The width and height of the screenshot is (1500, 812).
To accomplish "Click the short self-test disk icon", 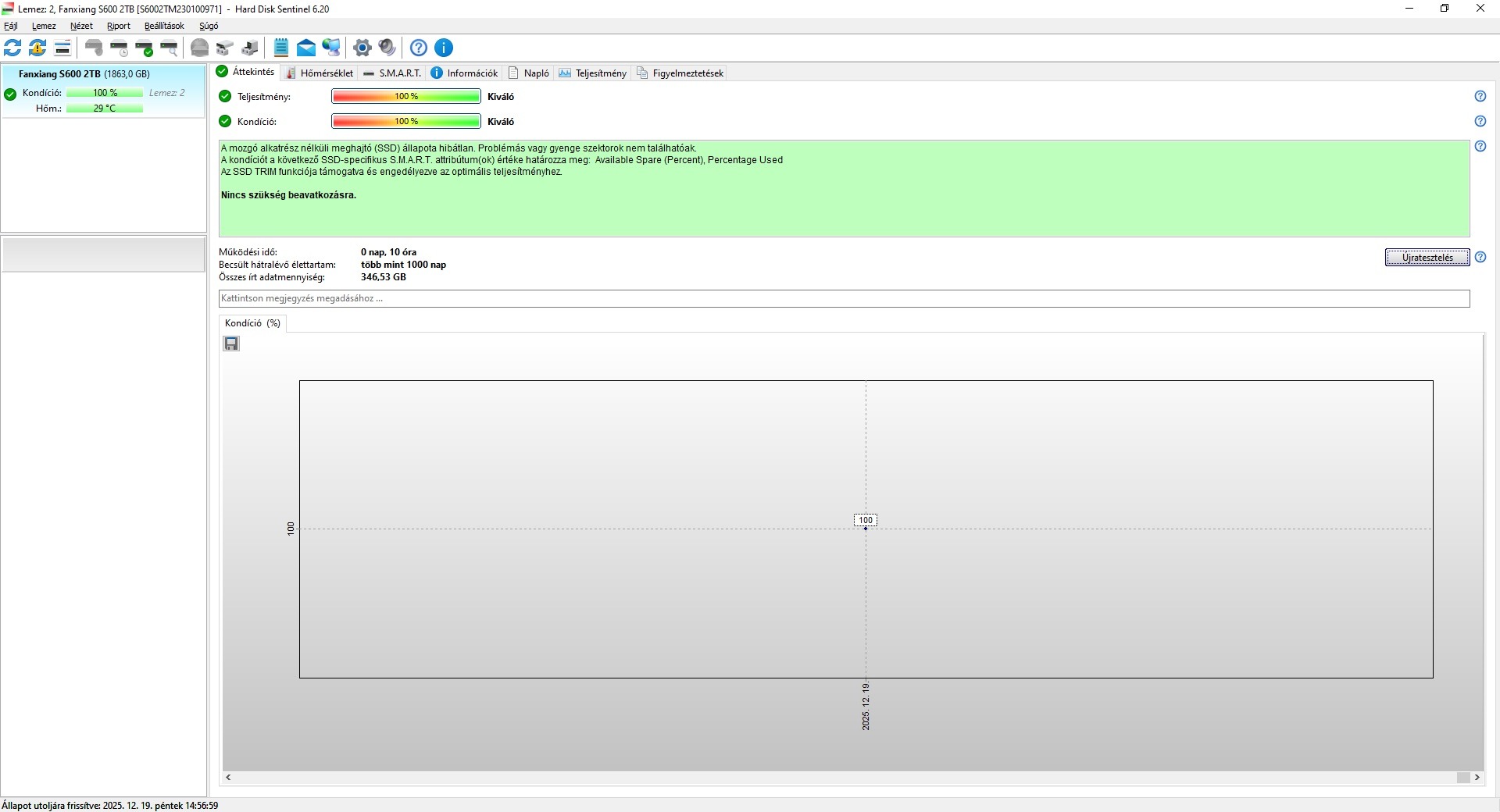I will 94,48.
